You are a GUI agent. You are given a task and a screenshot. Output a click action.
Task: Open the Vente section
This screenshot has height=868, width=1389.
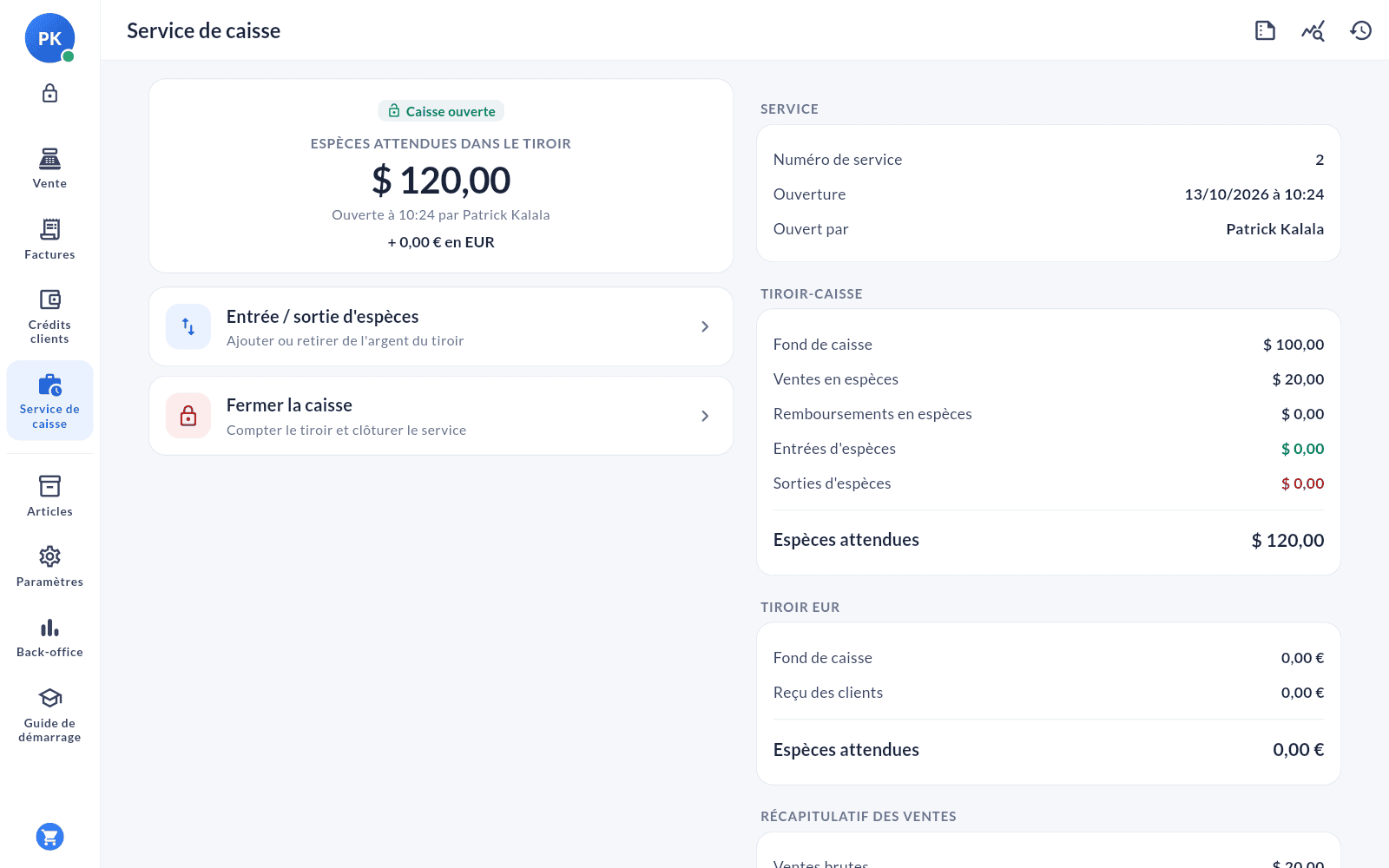click(x=49, y=168)
